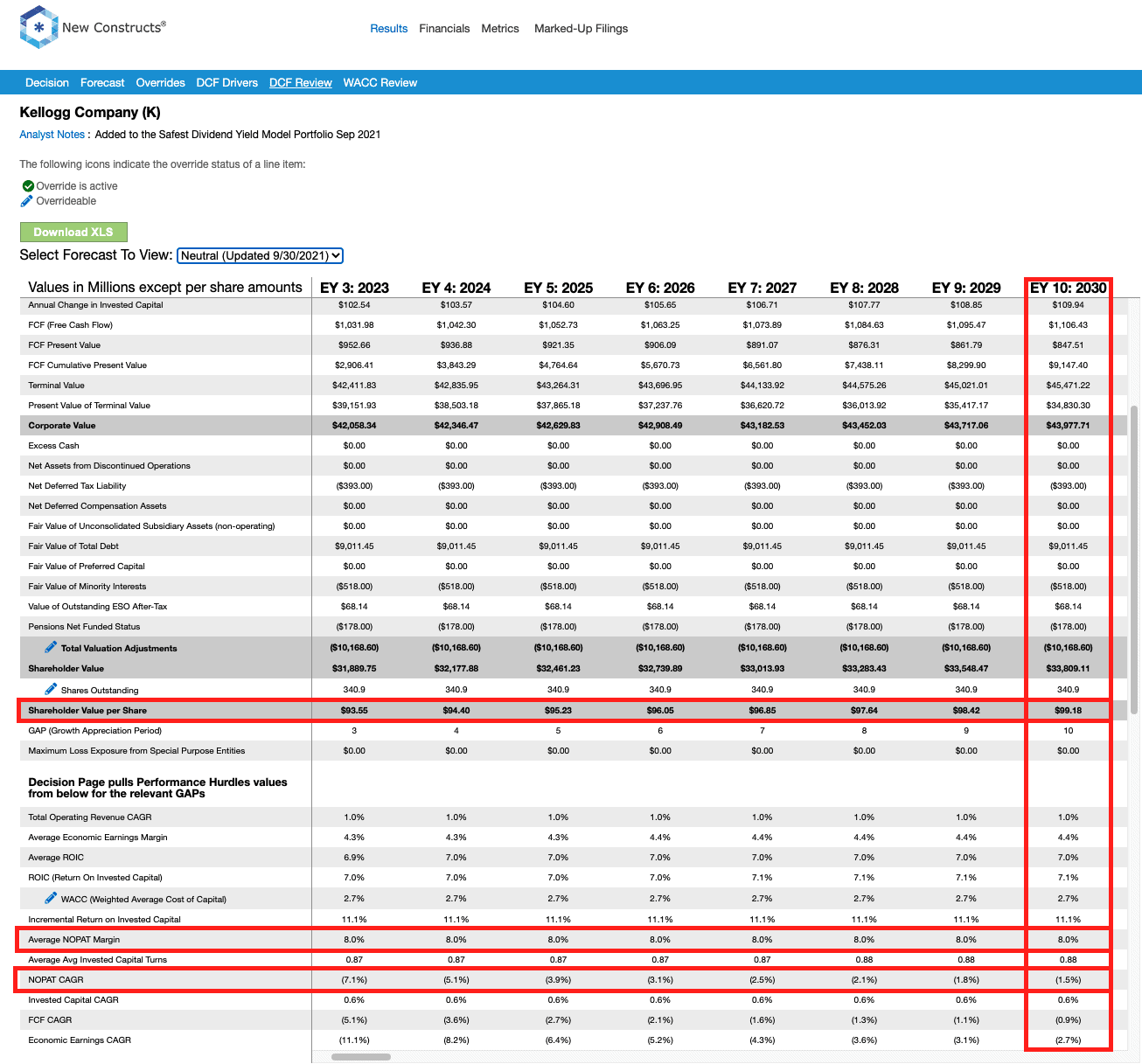Click the Incremental Return on Invested Capital label
Image resolution: width=1142 pixels, height=1064 pixels.
[x=105, y=920]
